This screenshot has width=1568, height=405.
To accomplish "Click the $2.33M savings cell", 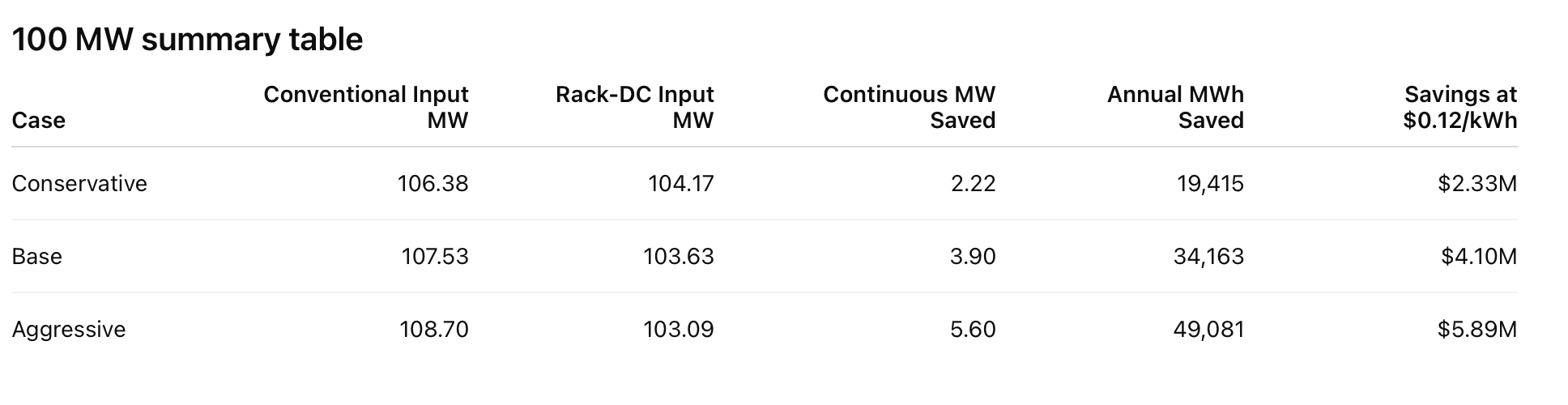I will (1477, 184).
